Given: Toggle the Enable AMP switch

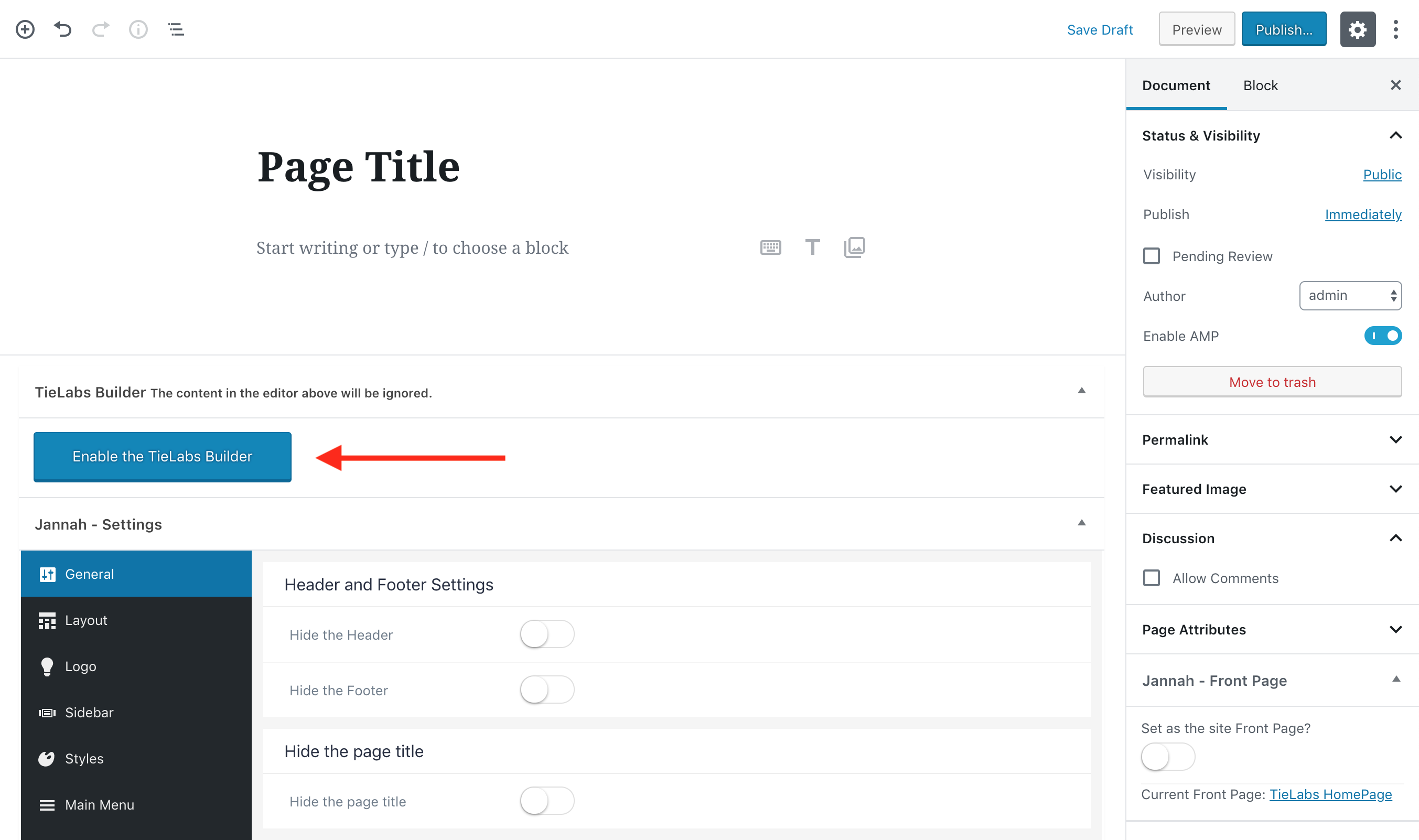Looking at the screenshot, I should [1383, 336].
